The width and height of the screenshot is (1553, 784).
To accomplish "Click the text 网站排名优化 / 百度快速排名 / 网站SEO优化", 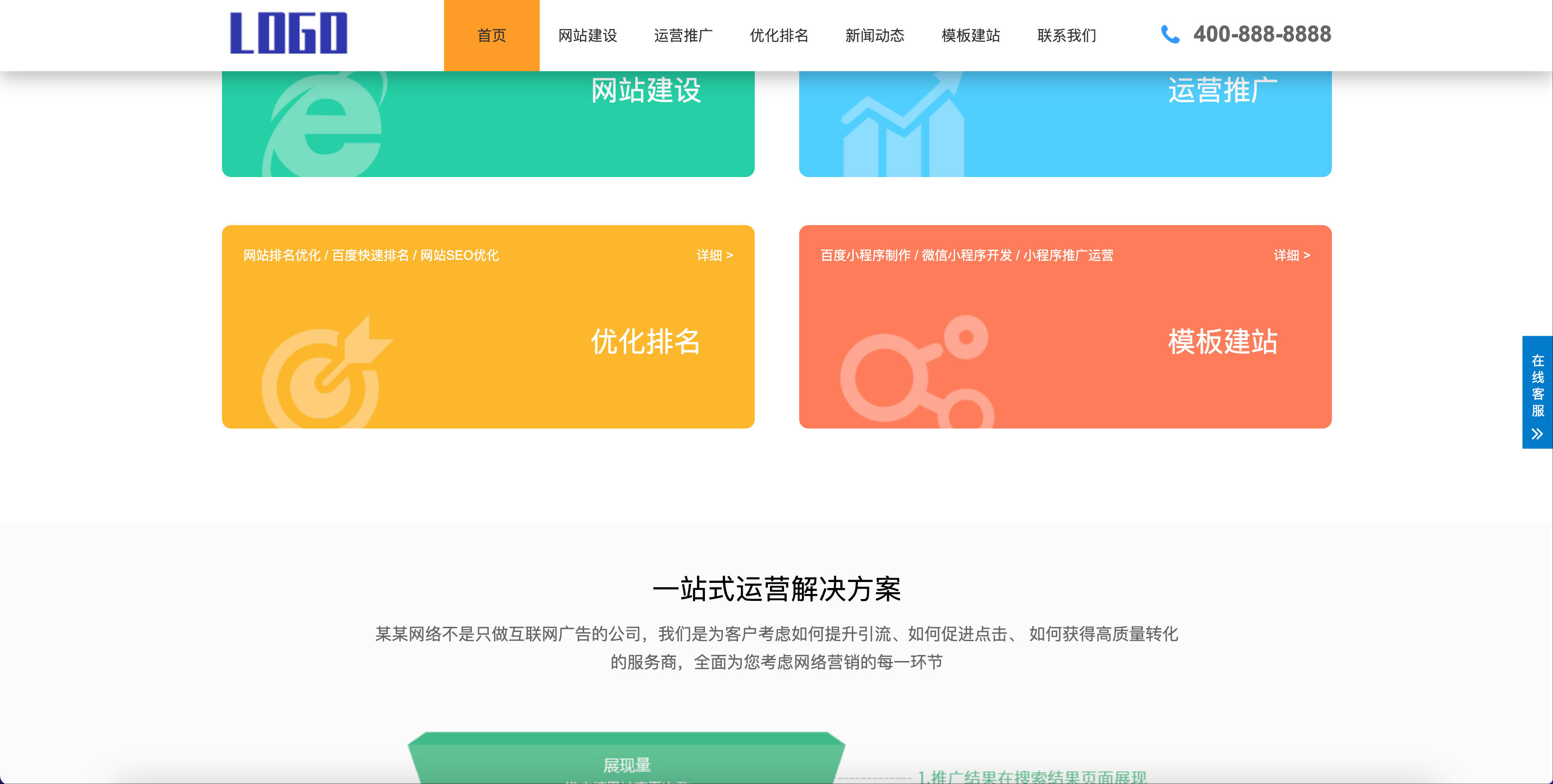I will [x=371, y=256].
